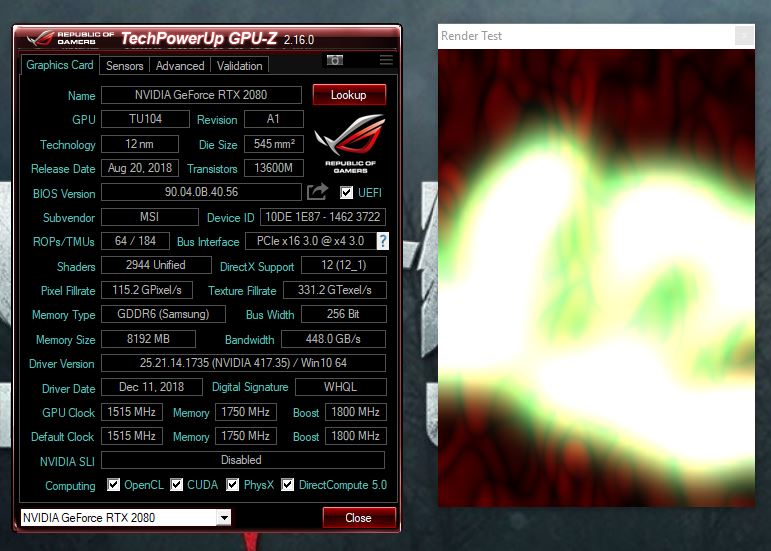
Task: Click the Name field showing NVIDIA GeForce RTX 2080
Action: click(x=201, y=95)
